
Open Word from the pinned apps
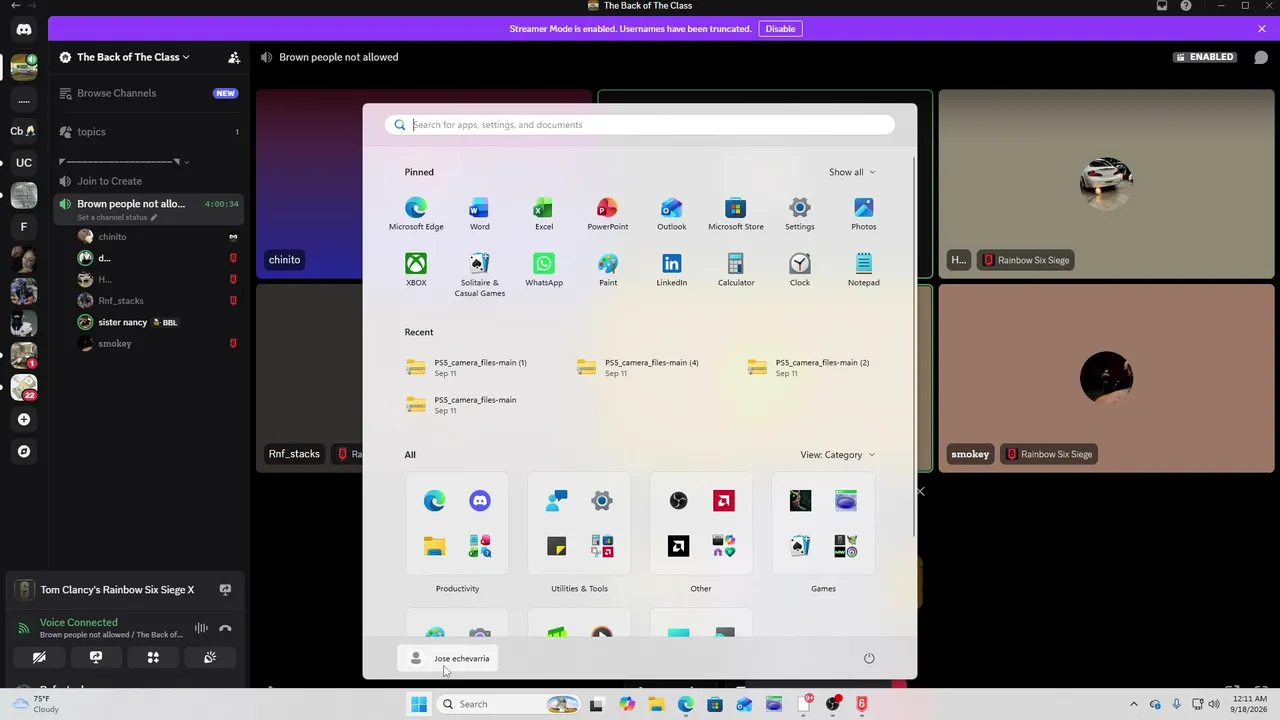(479, 214)
